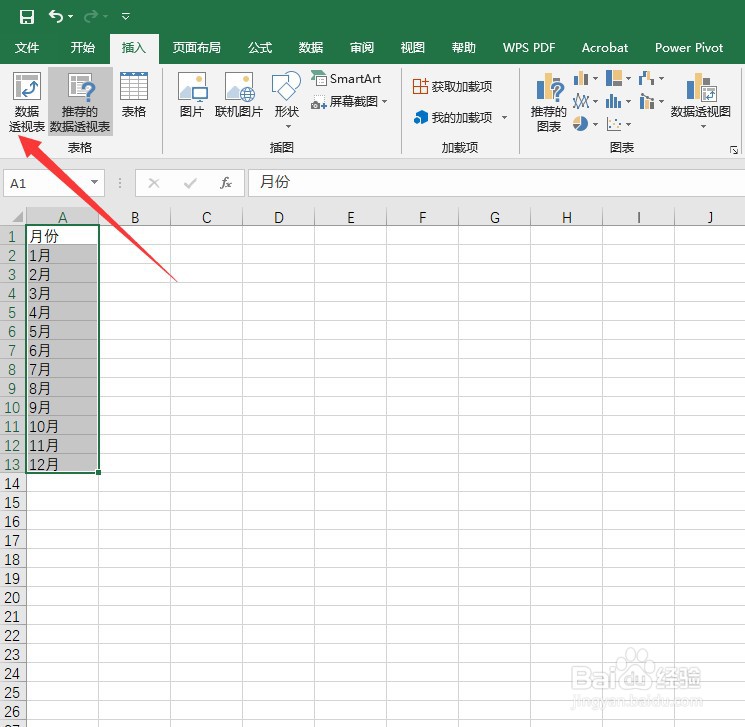Click the cell containing 8月
Screen dimensions: 745x727
click(x=62, y=388)
